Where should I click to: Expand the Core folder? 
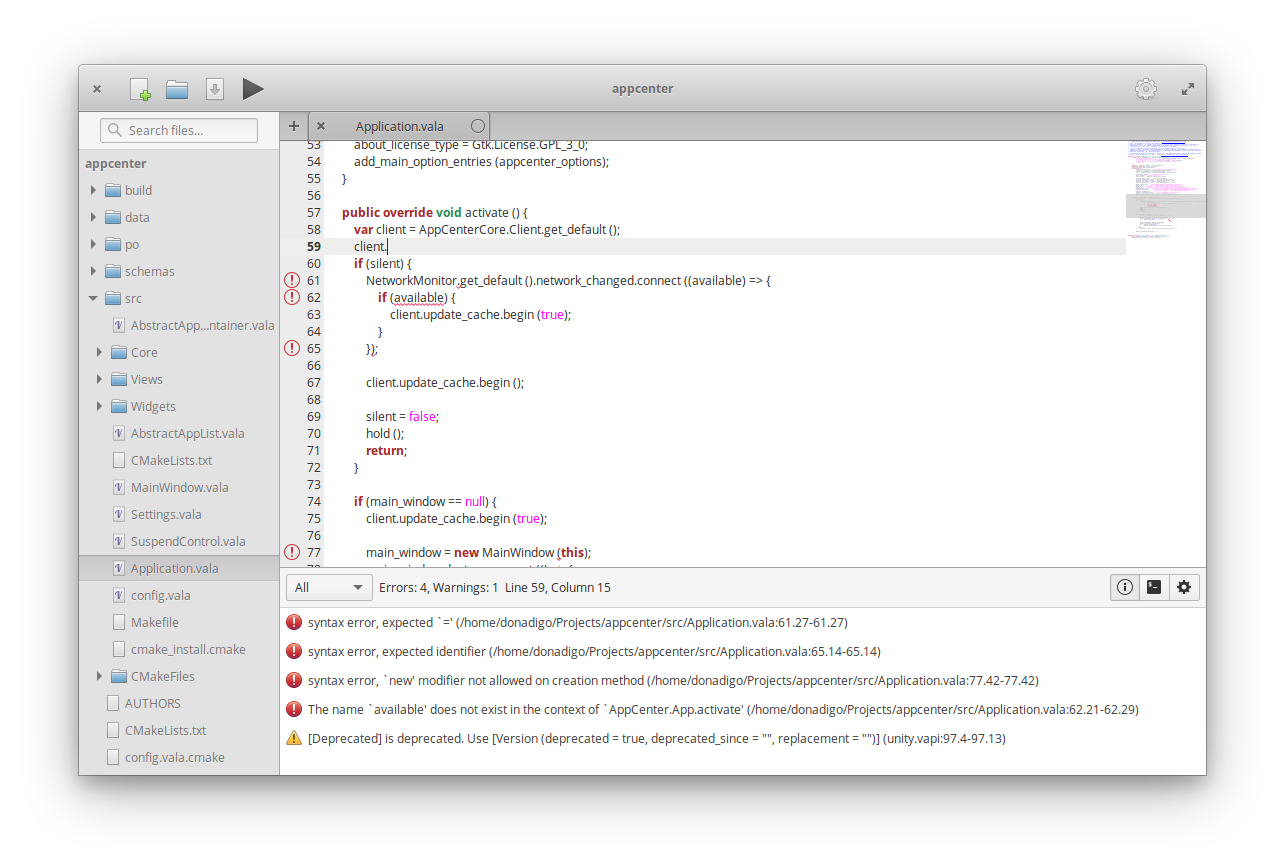(x=99, y=352)
